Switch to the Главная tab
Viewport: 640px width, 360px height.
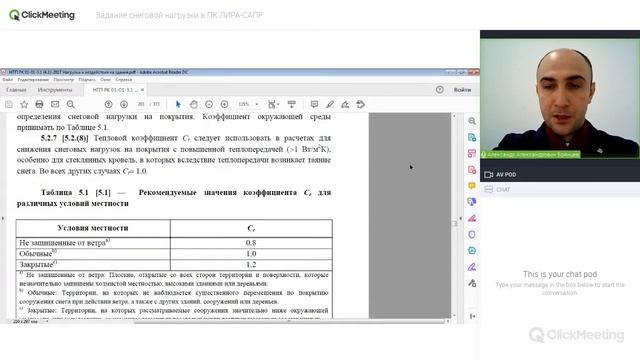(x=16, y=90)
